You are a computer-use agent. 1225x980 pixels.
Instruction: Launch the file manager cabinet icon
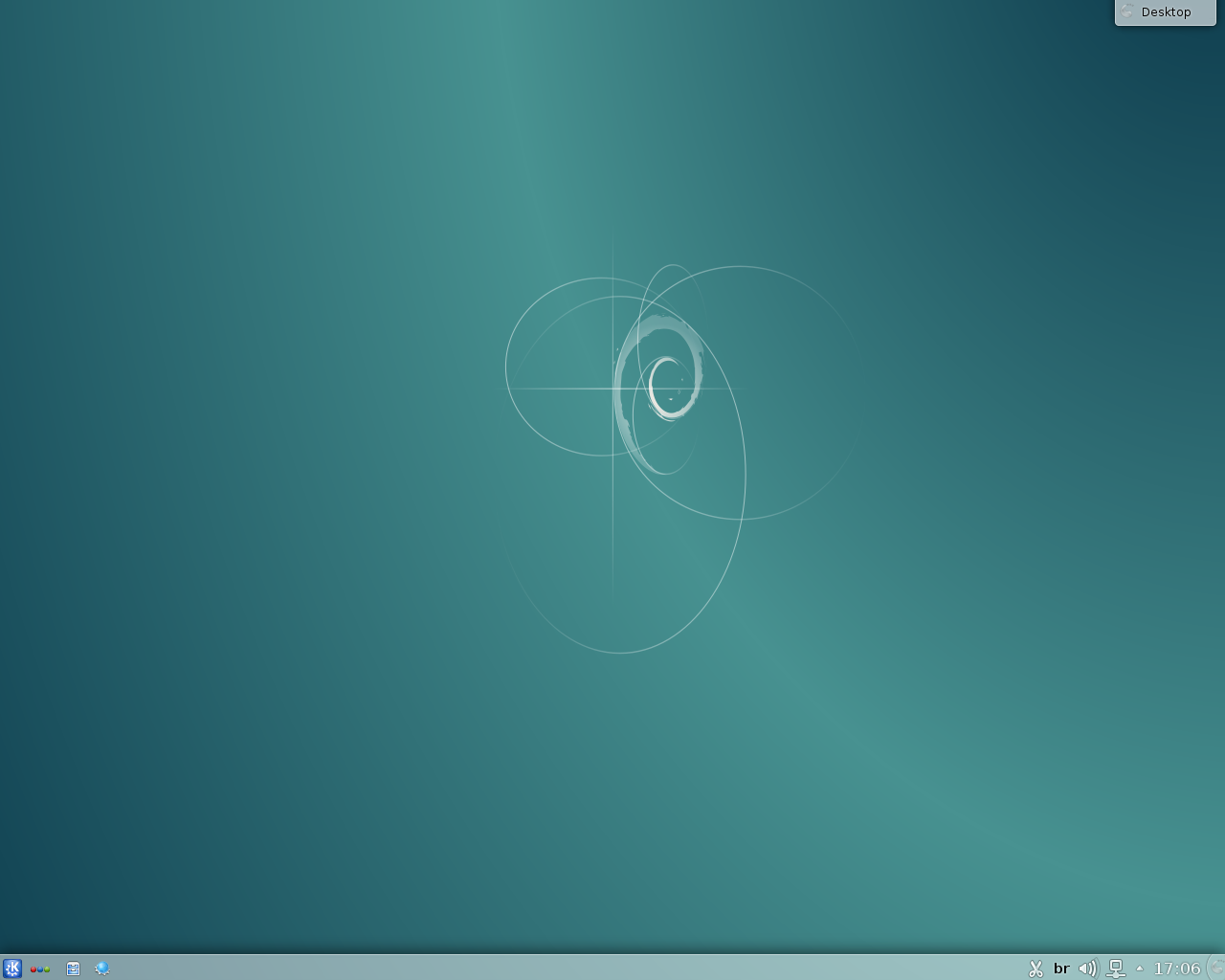[73, 969]
